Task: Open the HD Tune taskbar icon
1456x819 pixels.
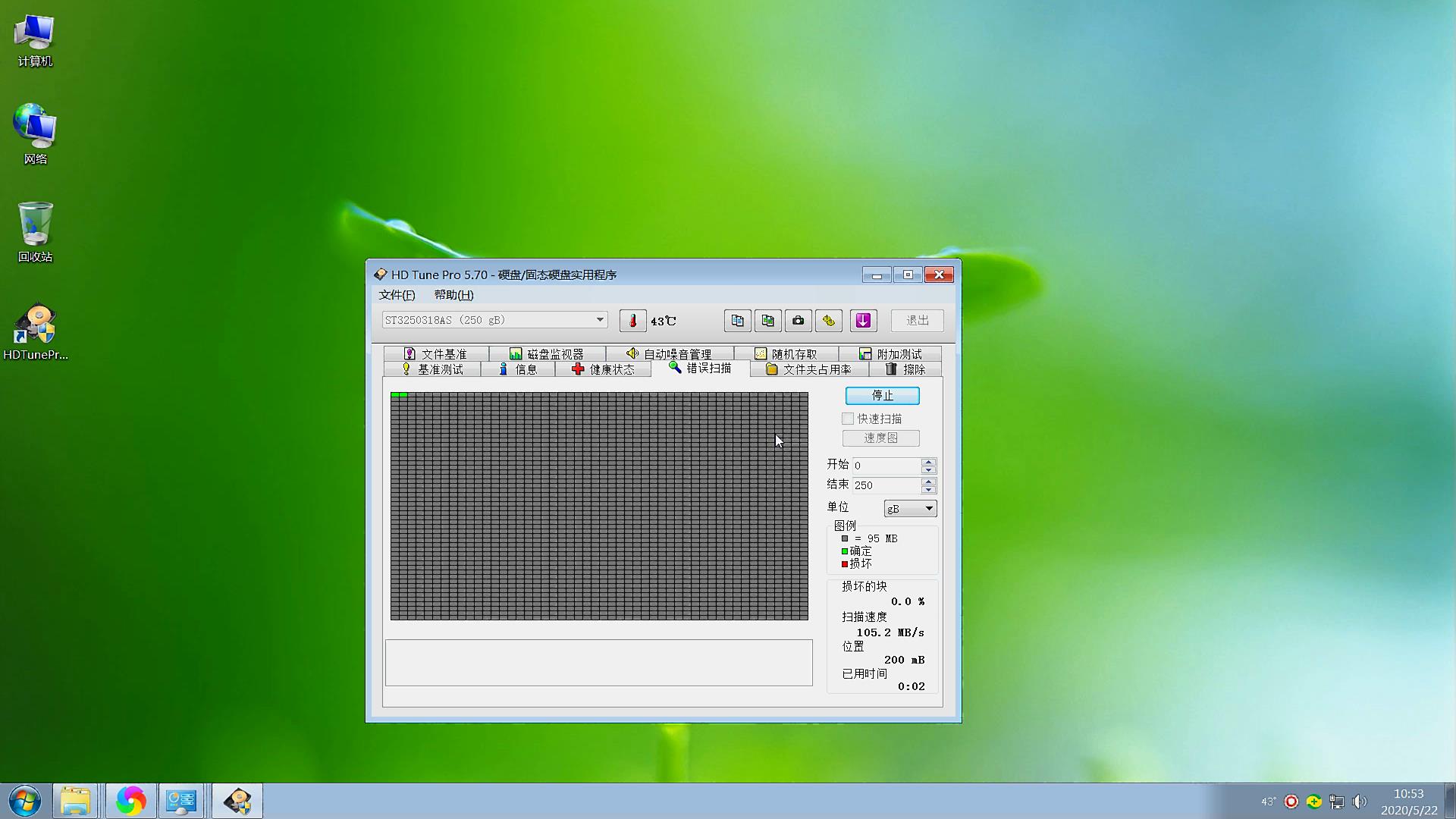Action: (237, 801)
